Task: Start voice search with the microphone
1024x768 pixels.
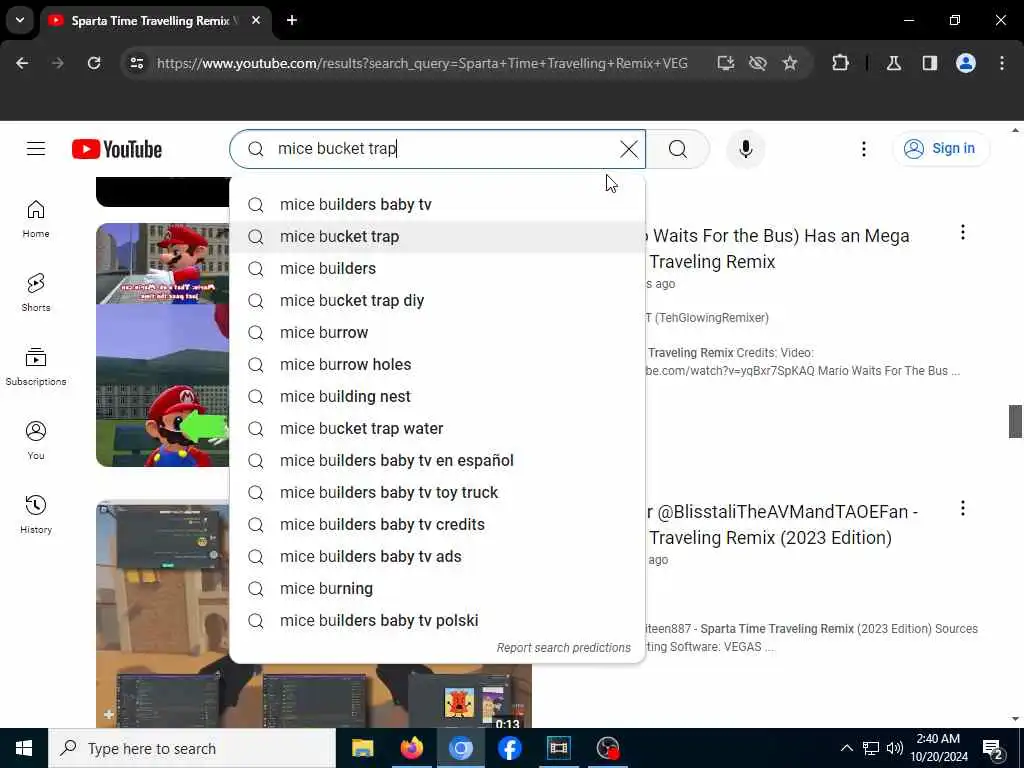Action: [x=746, y=149]
